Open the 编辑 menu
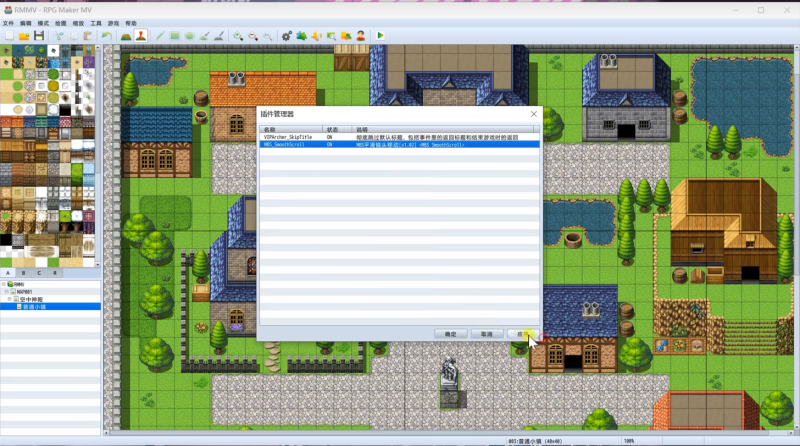Viewport: 800px width, 446px height. pyautogui.click(x=26, y=23)
